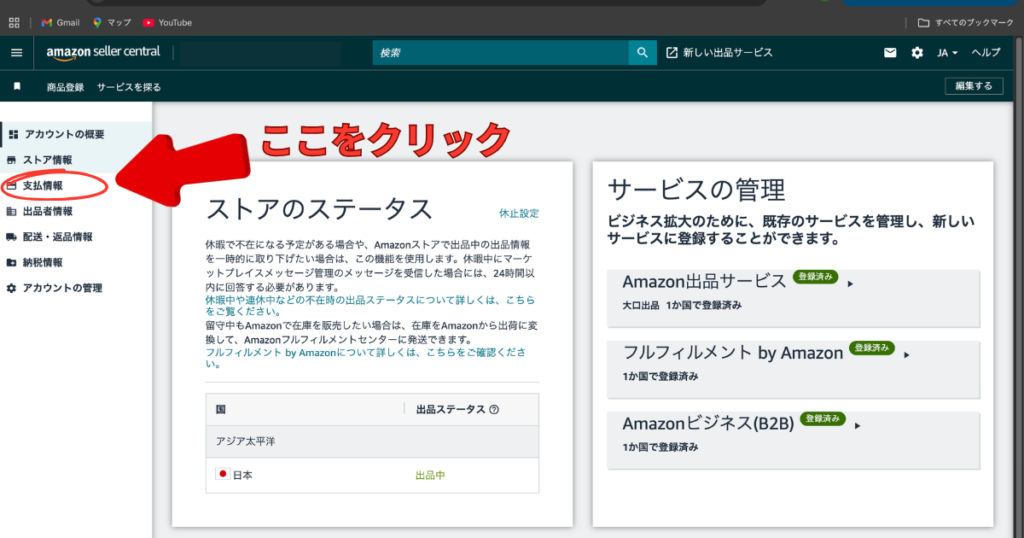
Task: Open the JA language dropdown
Action: (x=947, y=53)
